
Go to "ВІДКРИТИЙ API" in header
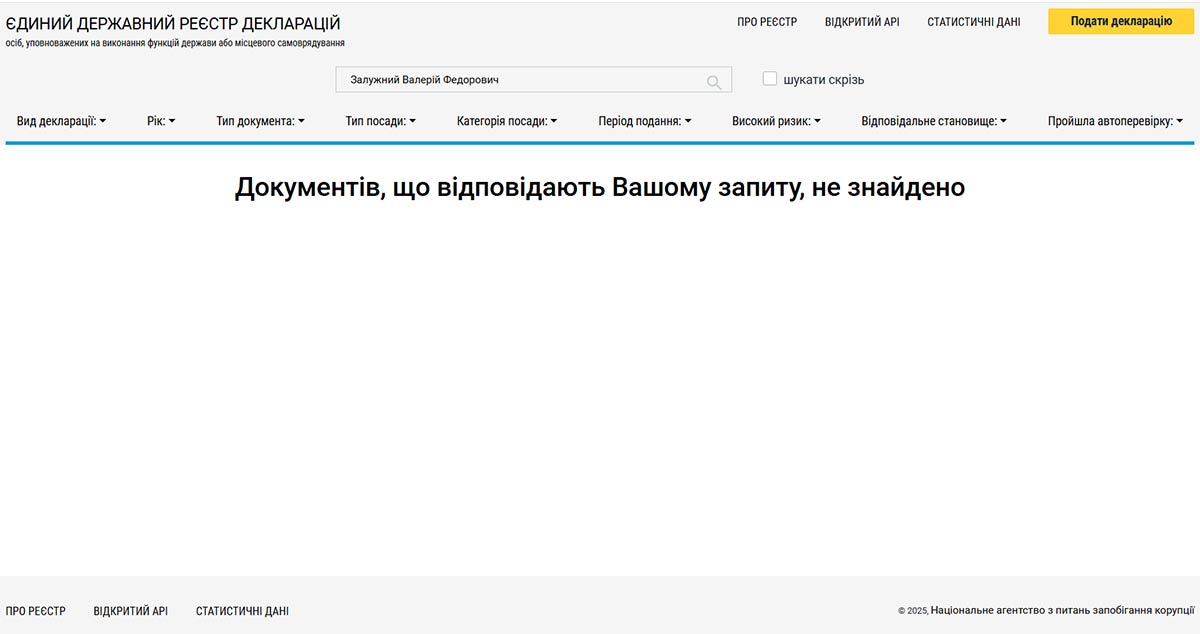click(862, 22)
